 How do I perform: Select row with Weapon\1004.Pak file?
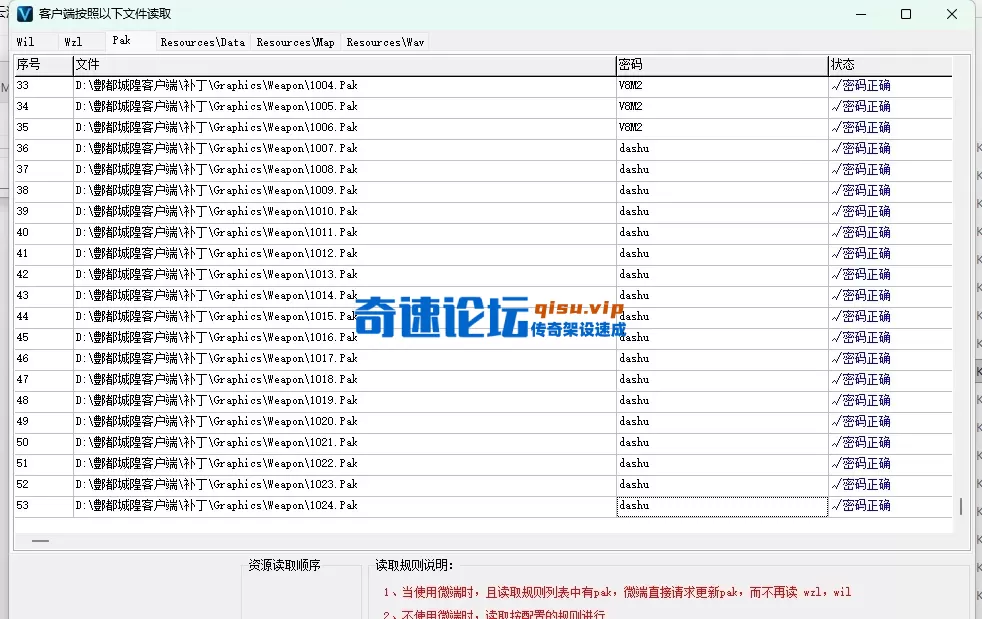[x=483, y=86]
